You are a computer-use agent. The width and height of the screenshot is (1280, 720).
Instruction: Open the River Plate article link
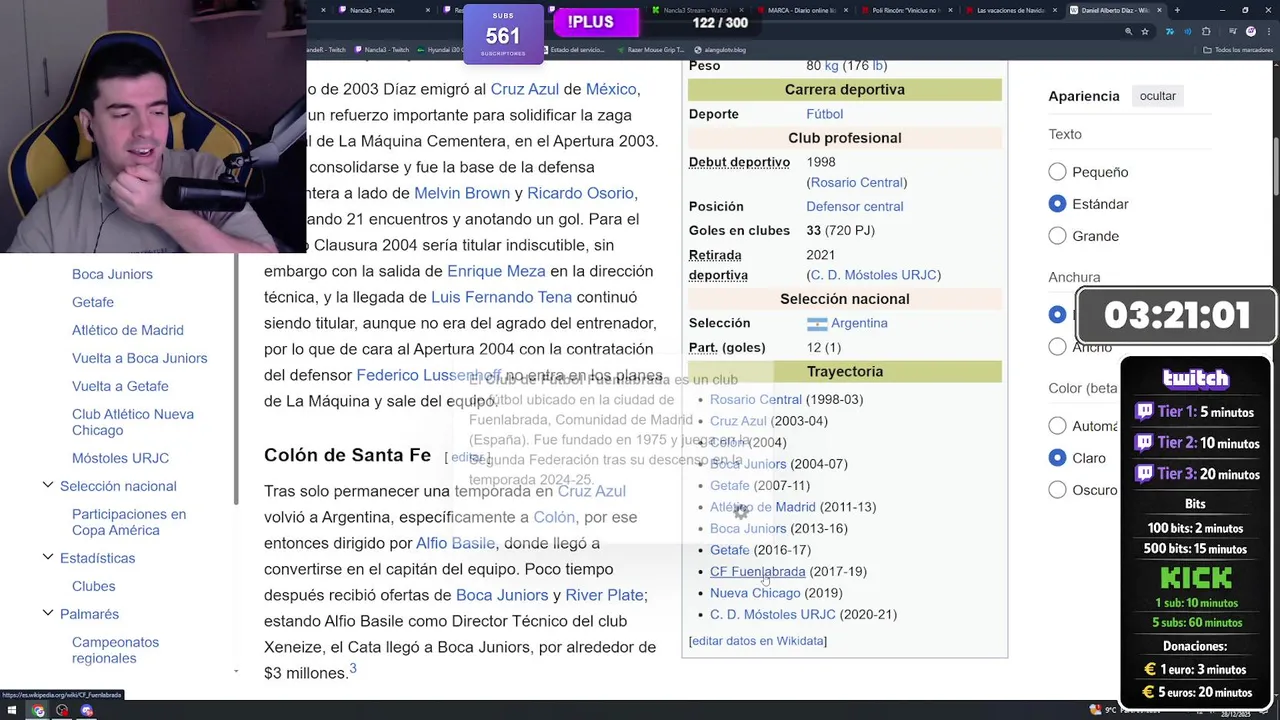coord(604,595)
